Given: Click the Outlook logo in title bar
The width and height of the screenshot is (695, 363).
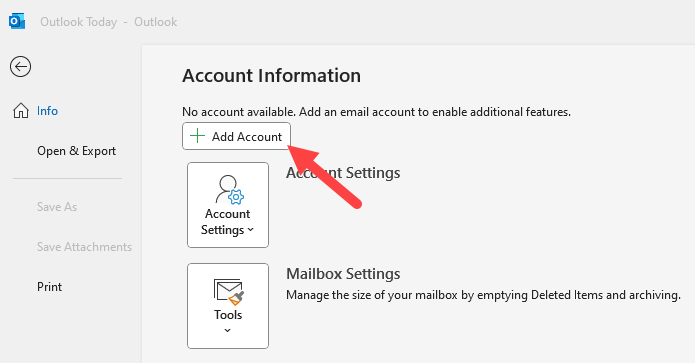Looking at the screenshot, I should click(17, 21).
